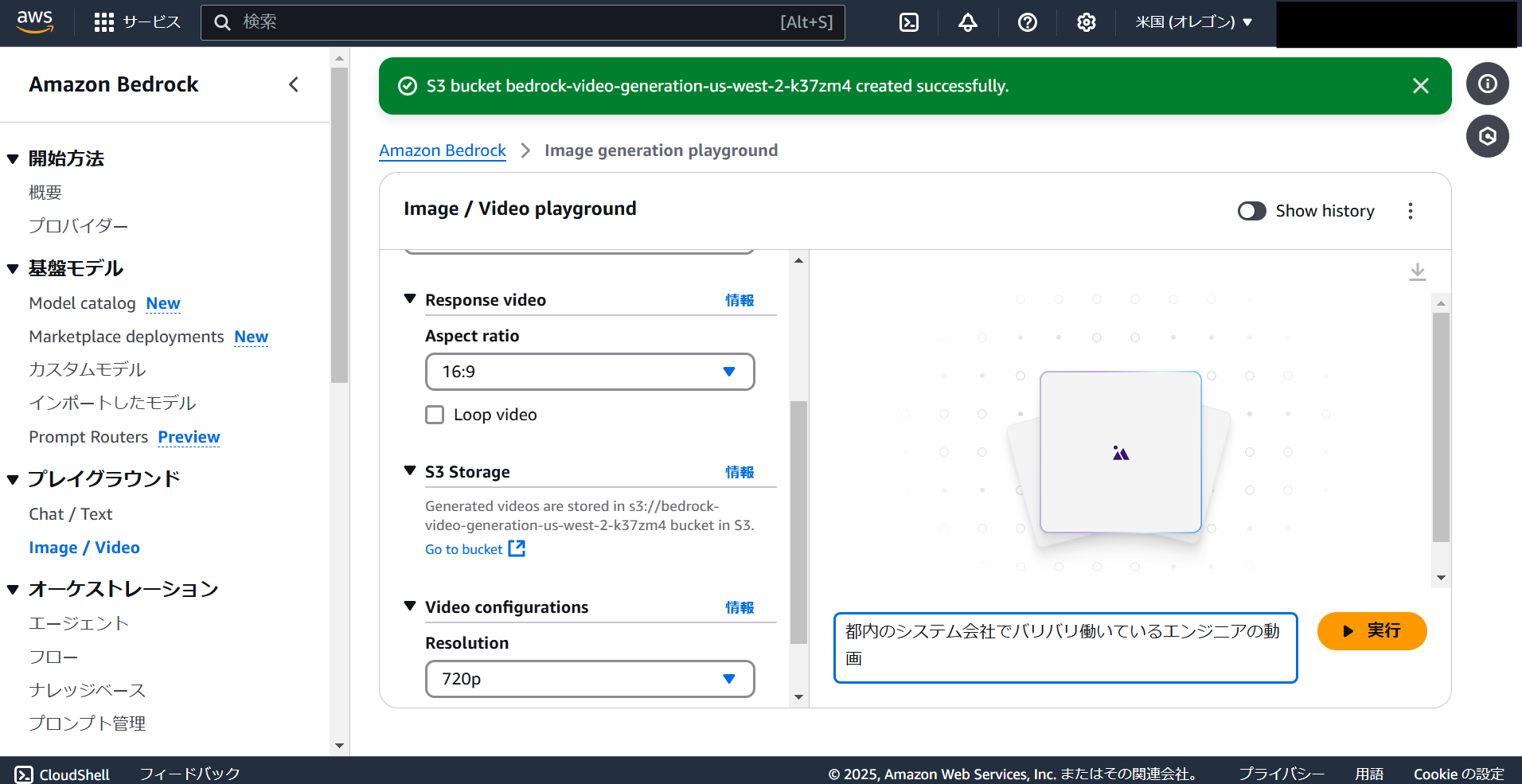The image size is (1522, 784).
Task: Collapse the Amazon Bedrock sidebar
Action: [x=294, y=84]
